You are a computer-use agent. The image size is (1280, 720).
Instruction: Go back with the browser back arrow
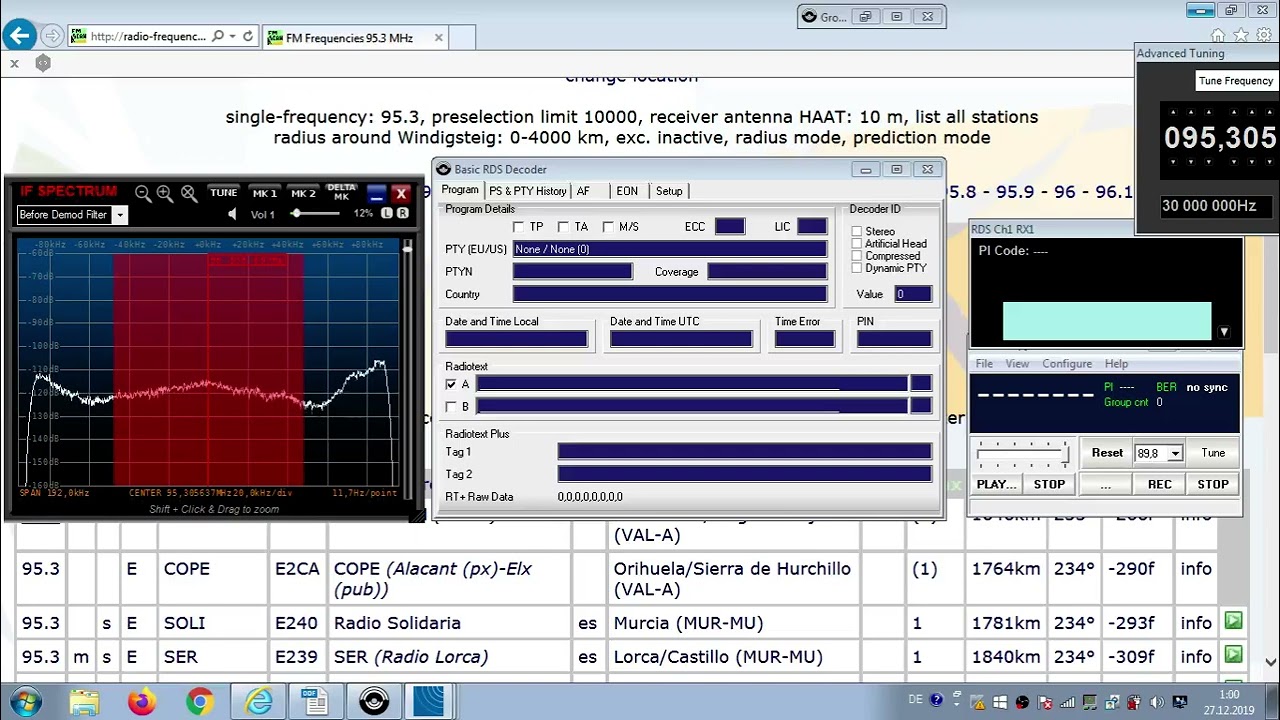19,36
